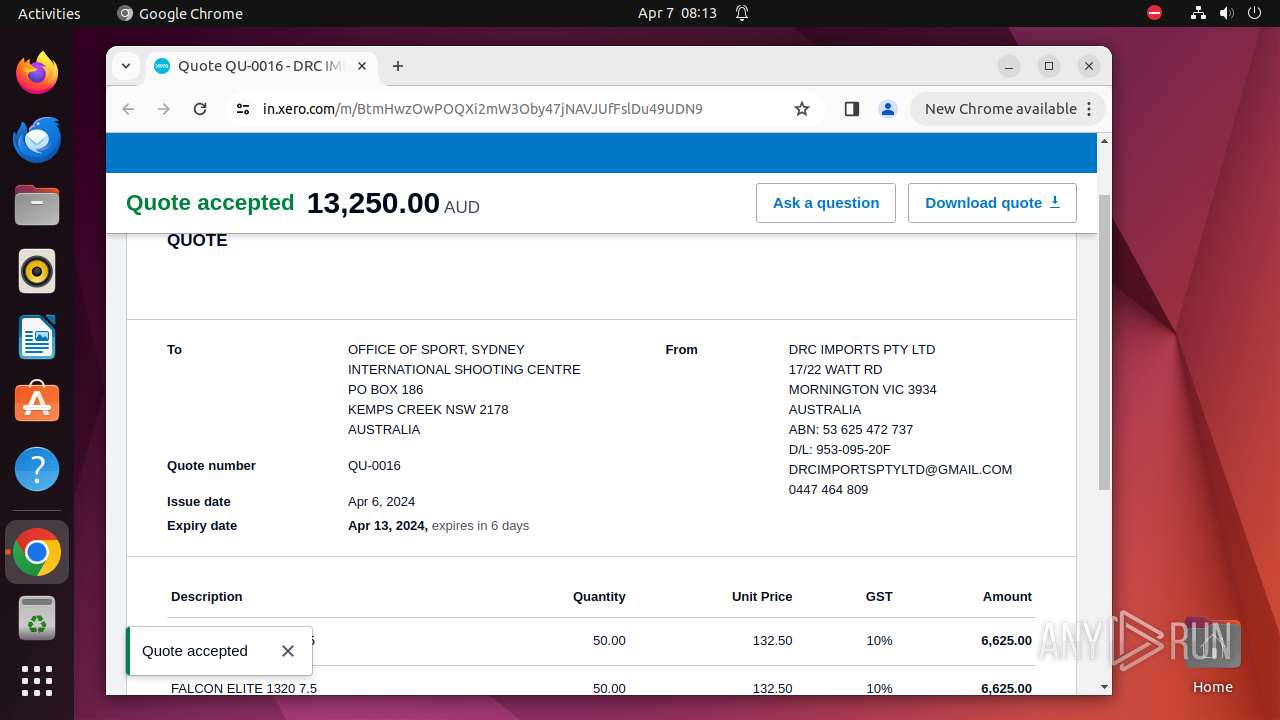Click the KEMPS CREEK NSW 2178 address line

coord(428,410)
